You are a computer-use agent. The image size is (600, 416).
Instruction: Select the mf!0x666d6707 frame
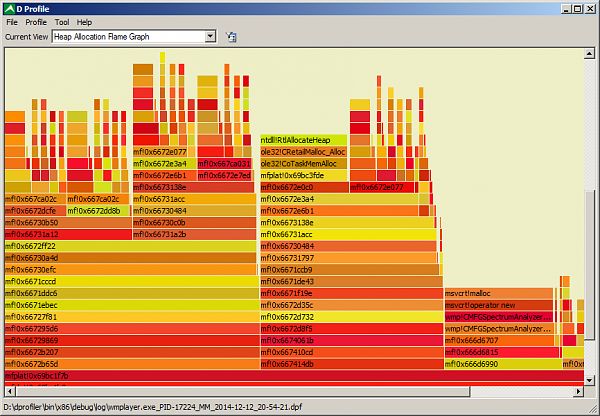coord(499,341)
